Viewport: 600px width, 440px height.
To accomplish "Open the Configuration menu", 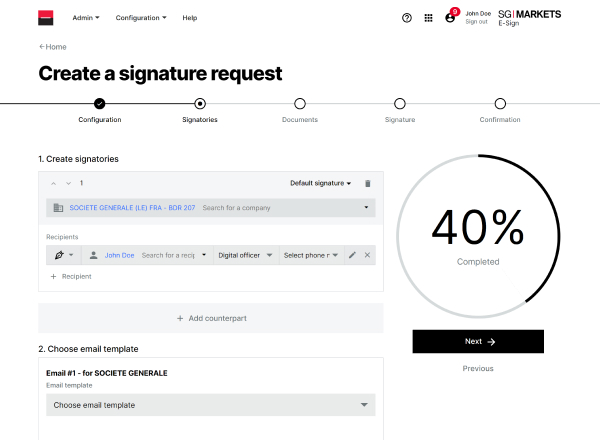I will (141, 18).
